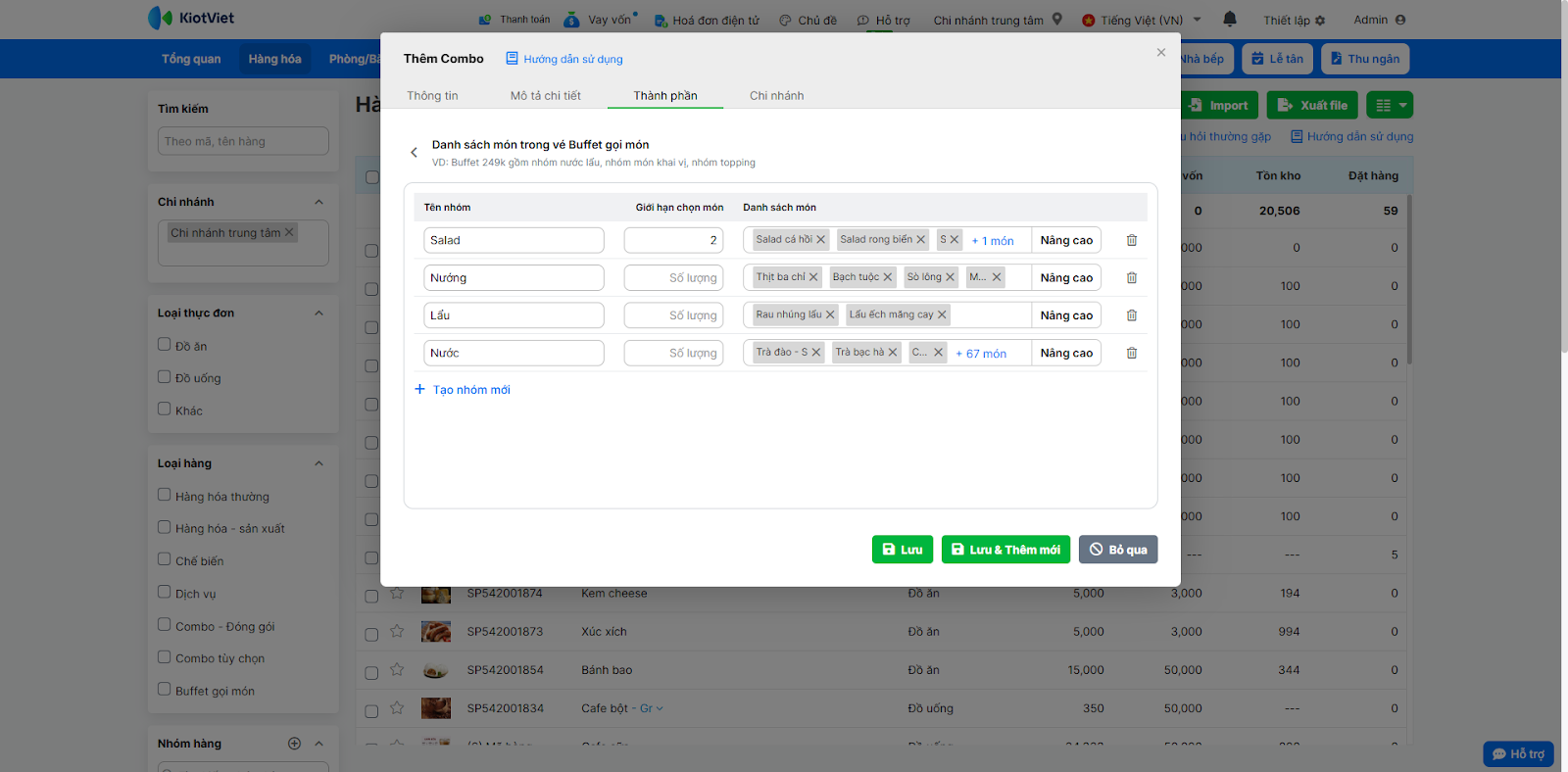Select the Thành phần tab

pos(665,95)
